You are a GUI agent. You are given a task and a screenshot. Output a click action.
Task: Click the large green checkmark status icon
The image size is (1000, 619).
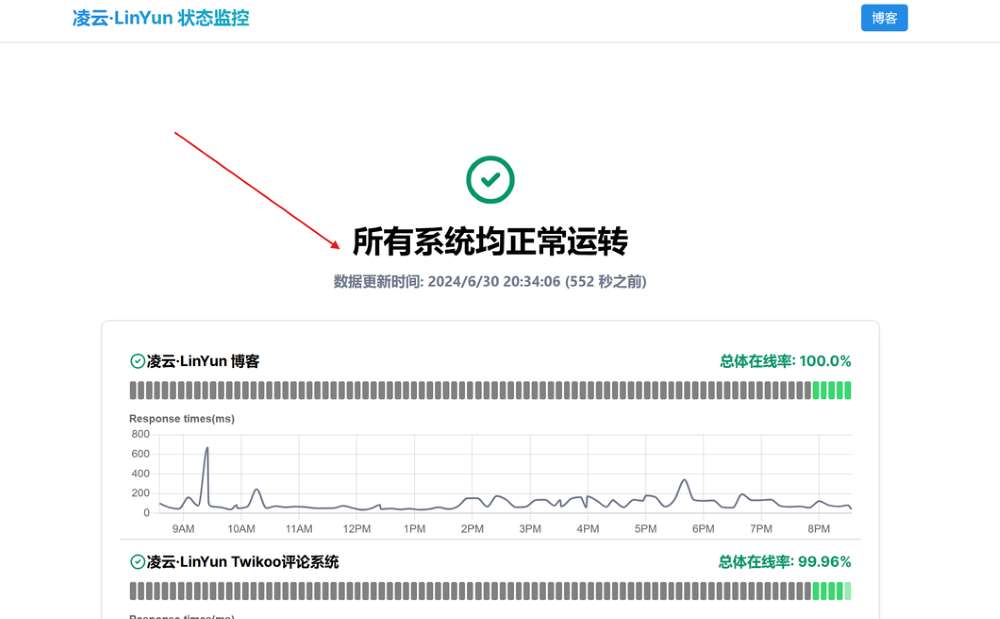click(490, 180)
